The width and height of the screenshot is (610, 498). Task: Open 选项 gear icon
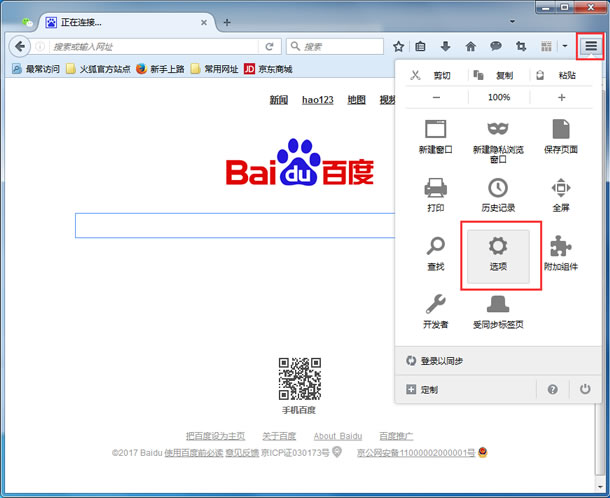coord(498,246)
